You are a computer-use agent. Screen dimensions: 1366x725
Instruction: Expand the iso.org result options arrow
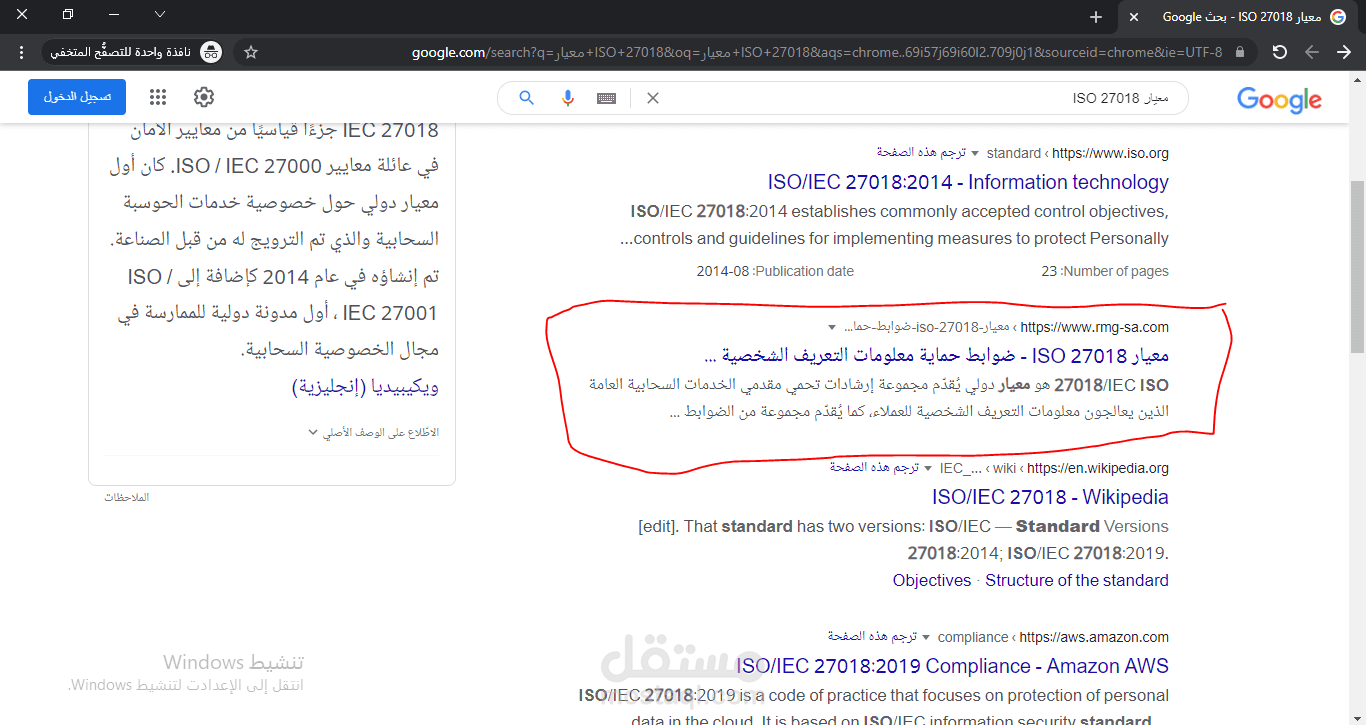click(x=975, y=153)
